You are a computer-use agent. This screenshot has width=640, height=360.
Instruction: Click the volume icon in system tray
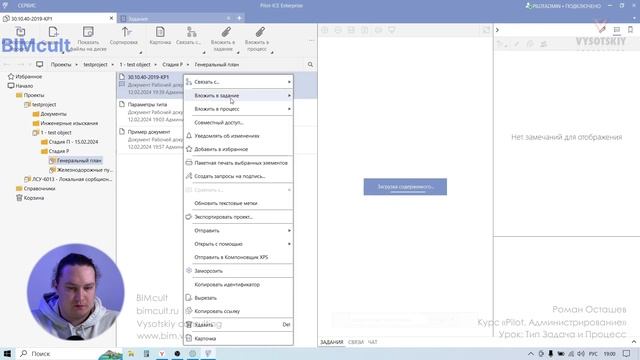coord(580,353)
